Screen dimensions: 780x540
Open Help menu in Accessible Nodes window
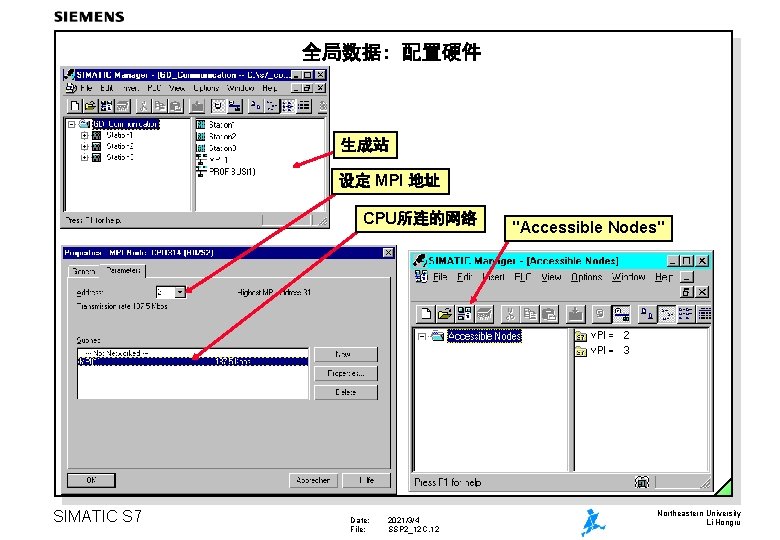click(664, 277)
